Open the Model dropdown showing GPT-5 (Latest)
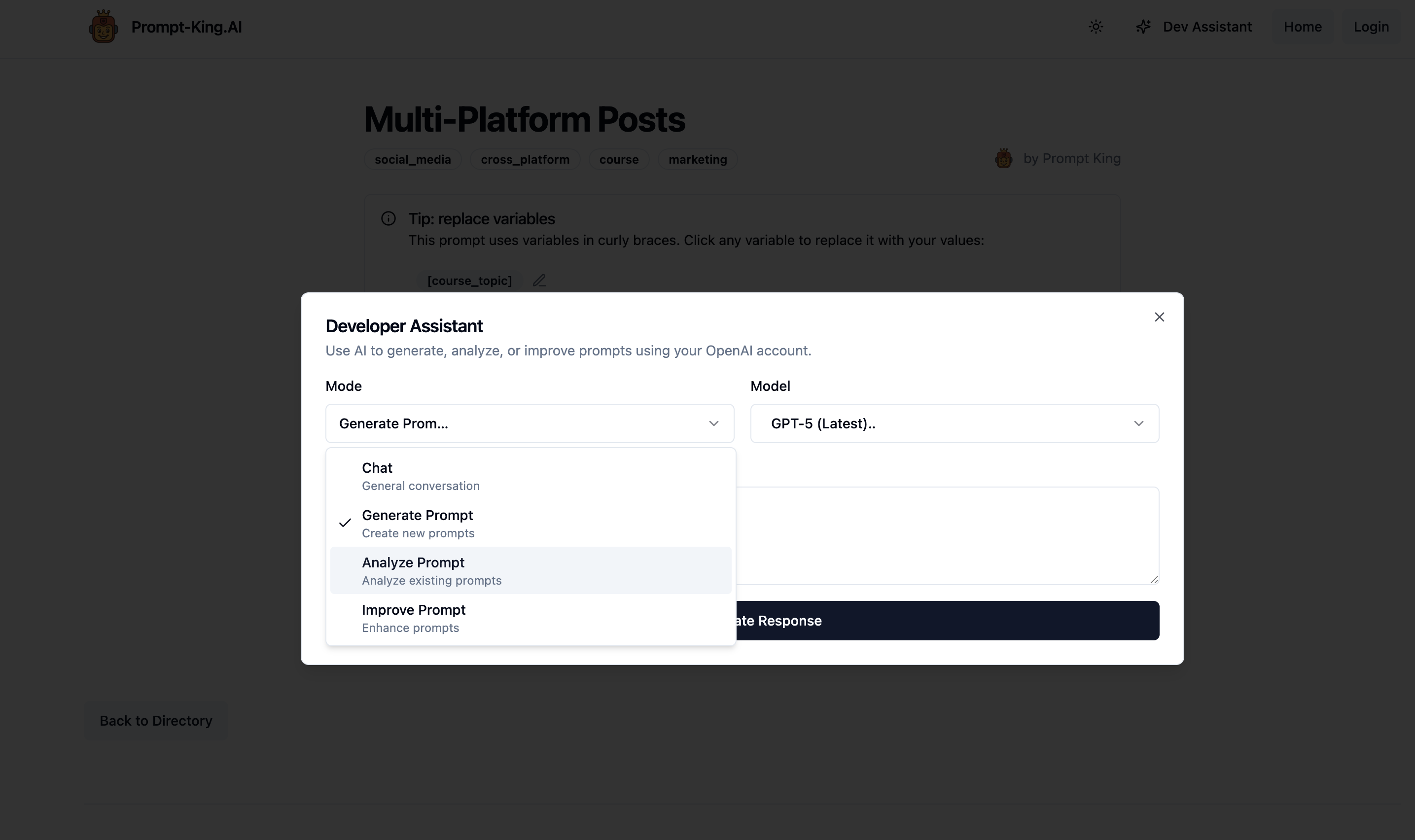Image resolution: width=1415 pixels, height=840 pixels. click(x=955, y=423)
